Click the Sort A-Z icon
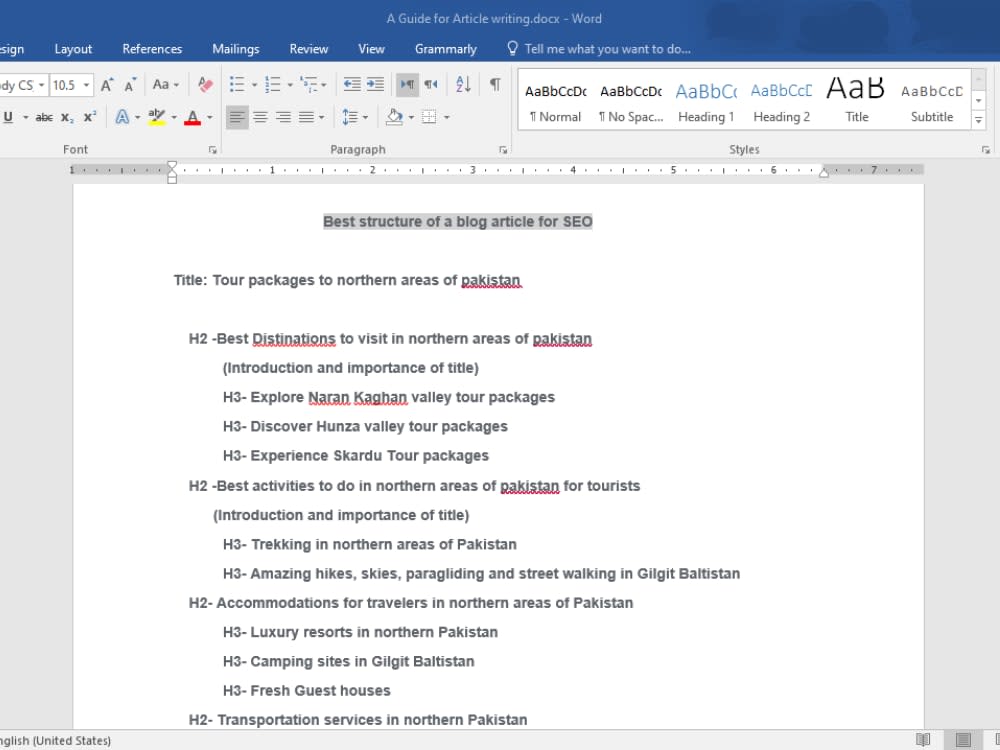Screen dimensions: 1000x750 coord(464,84)
